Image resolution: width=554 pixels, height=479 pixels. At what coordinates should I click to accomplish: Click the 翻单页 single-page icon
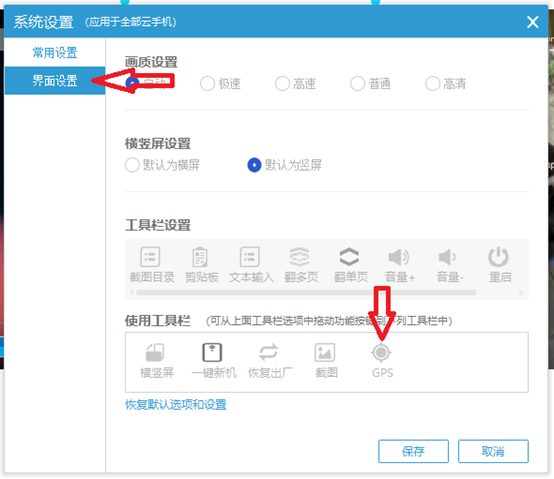[x=349, y=257]
